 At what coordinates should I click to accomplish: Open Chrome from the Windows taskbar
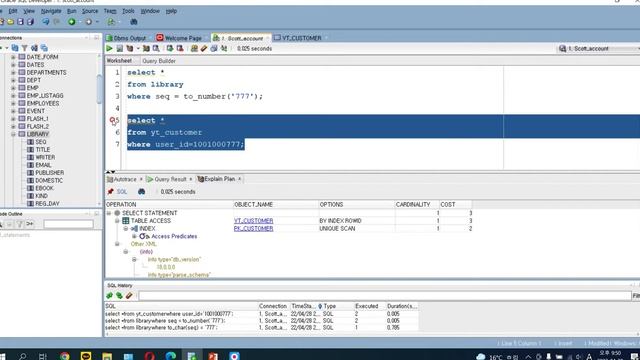click(x=64, y=356)
